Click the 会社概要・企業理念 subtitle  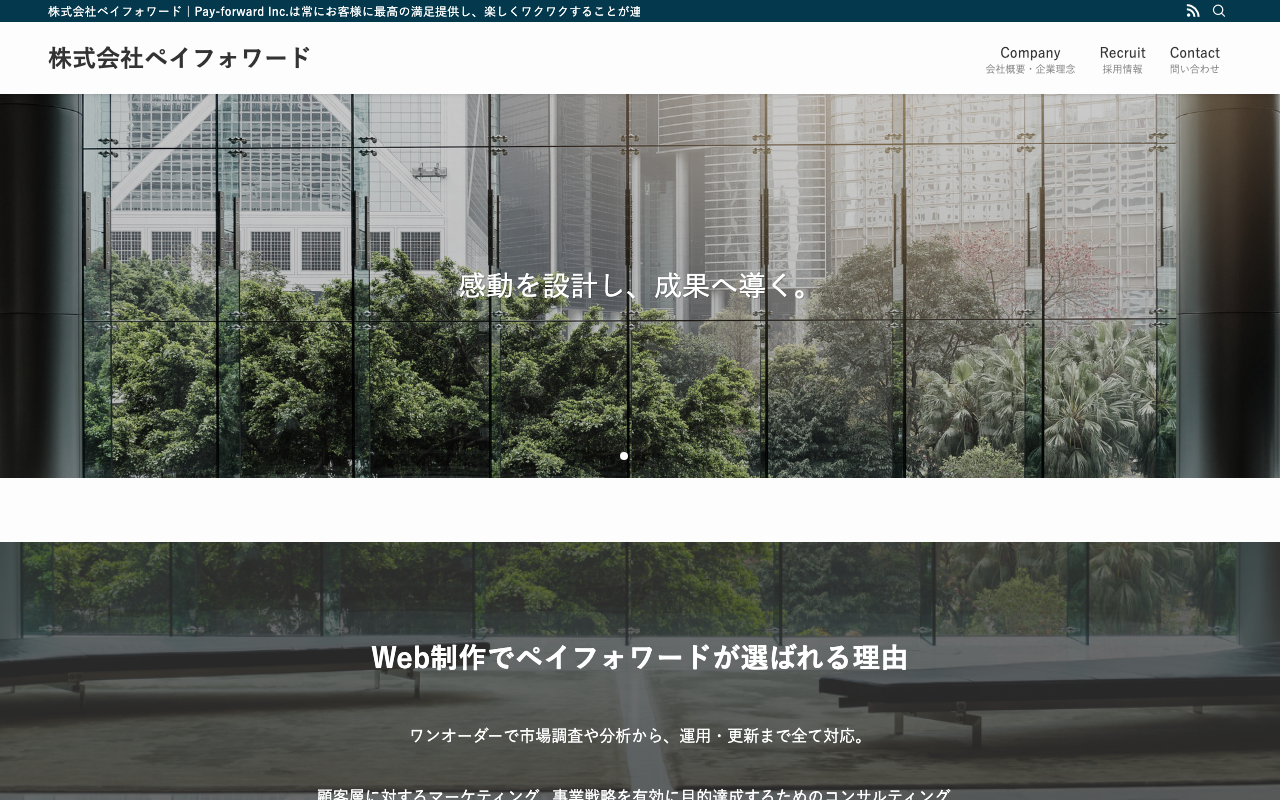1030,69
